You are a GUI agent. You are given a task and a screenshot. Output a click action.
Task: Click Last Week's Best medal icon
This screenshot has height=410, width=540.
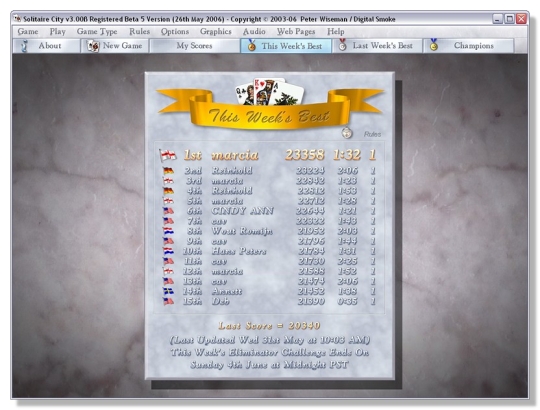[x=342, y=45]
